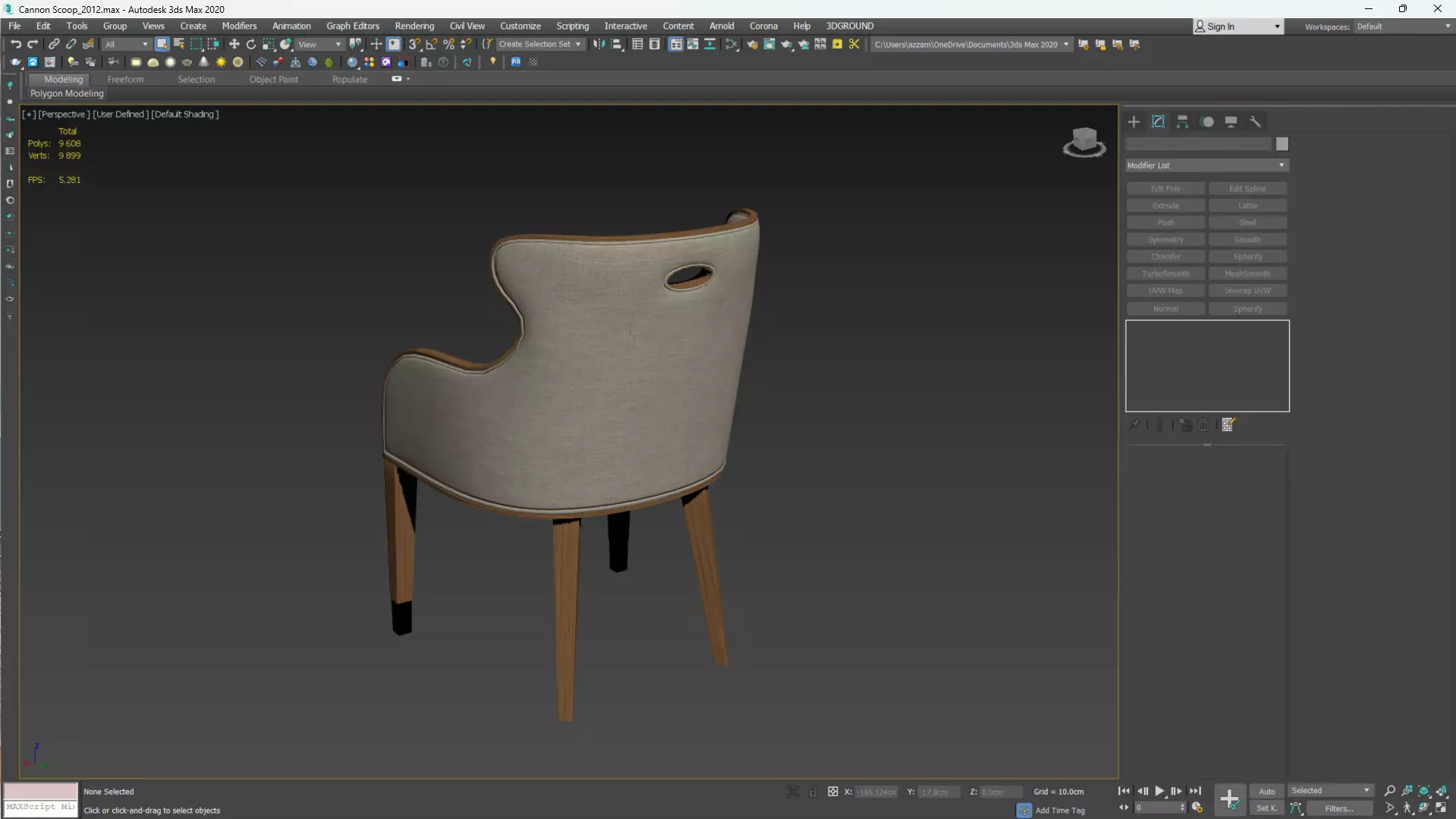Click the Edit Poly modifier button

(x=1165, y=188)
